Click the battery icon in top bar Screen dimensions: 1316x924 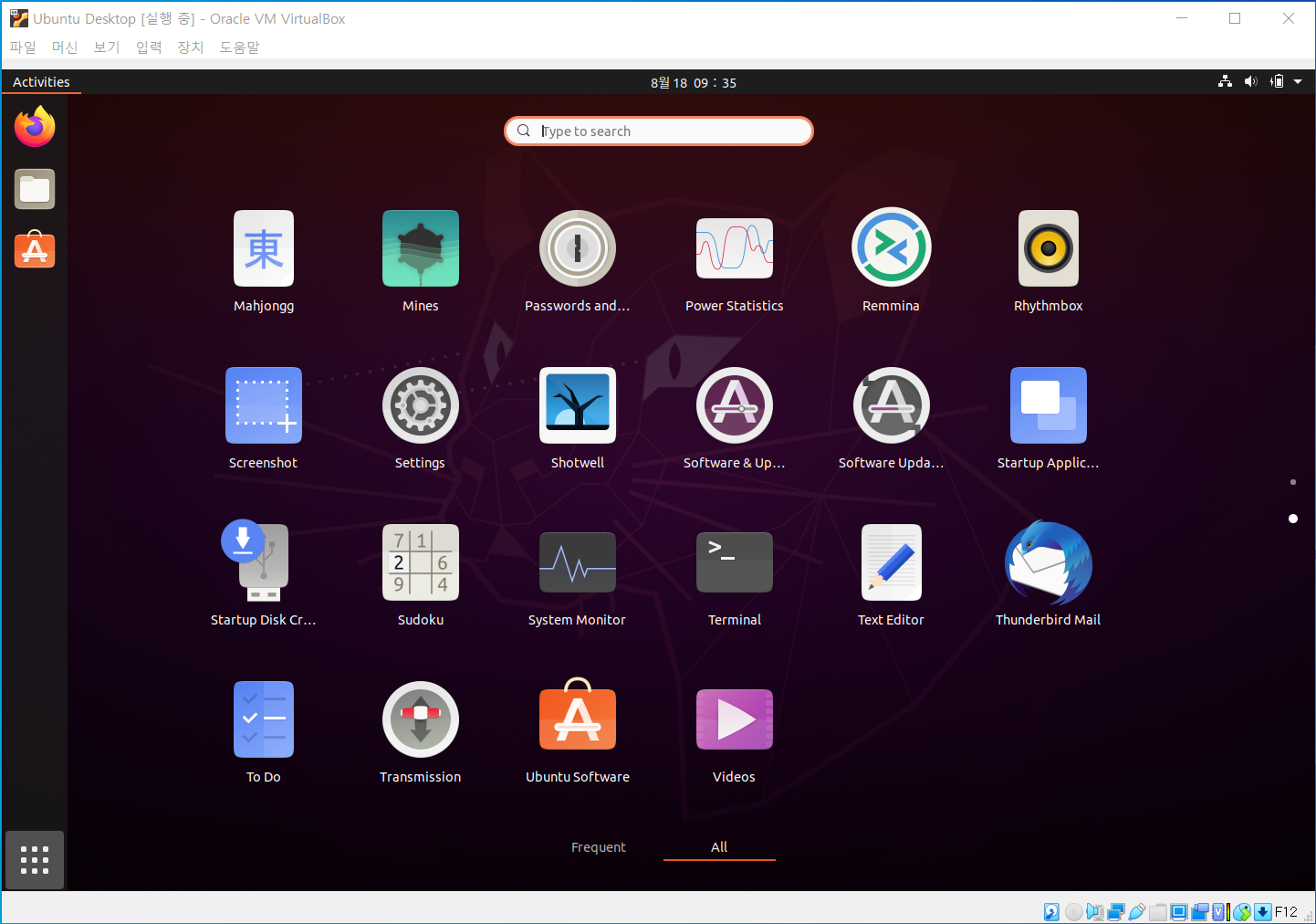click(x=1277, y=82)
